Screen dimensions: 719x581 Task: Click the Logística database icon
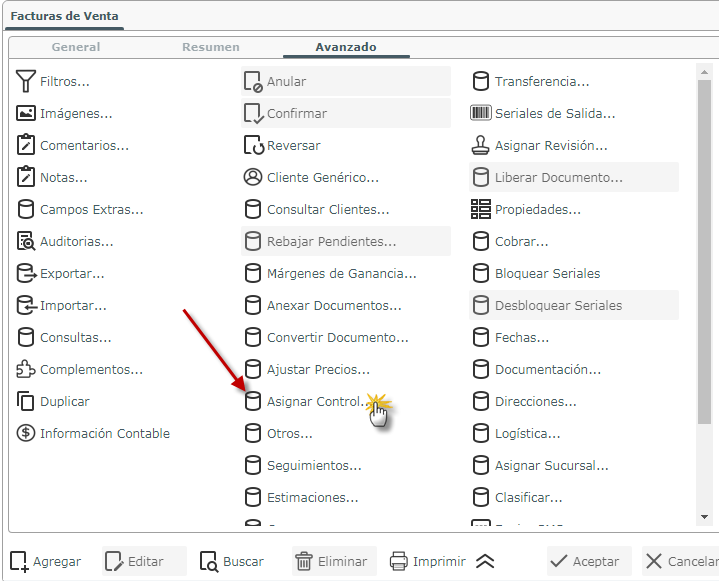point(481,433)
